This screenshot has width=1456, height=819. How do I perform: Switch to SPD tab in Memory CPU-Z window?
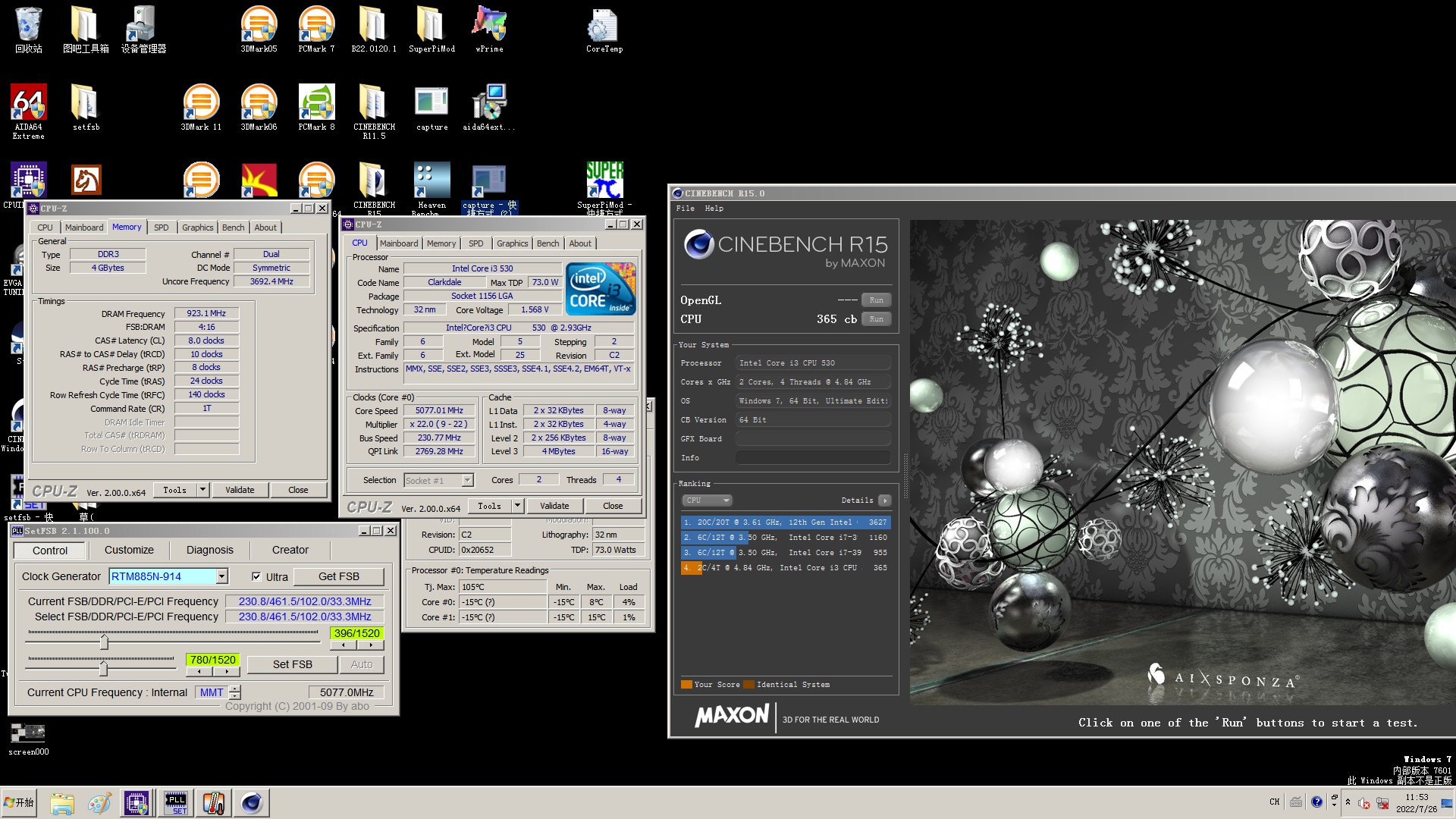pyautogui.click(x=162, y=227)
